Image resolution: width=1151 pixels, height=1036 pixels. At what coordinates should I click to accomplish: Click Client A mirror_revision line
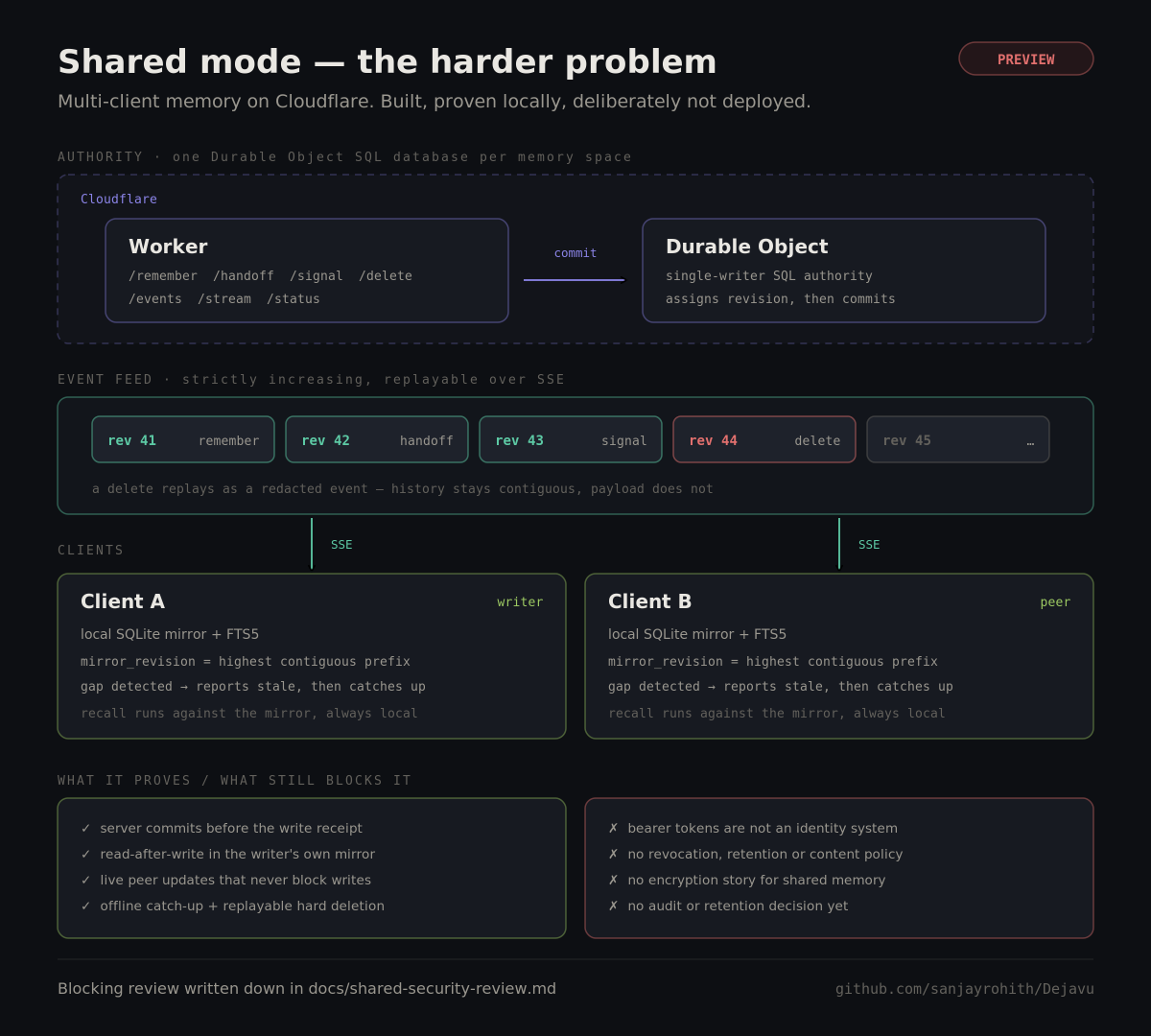[x=246, y=662]
